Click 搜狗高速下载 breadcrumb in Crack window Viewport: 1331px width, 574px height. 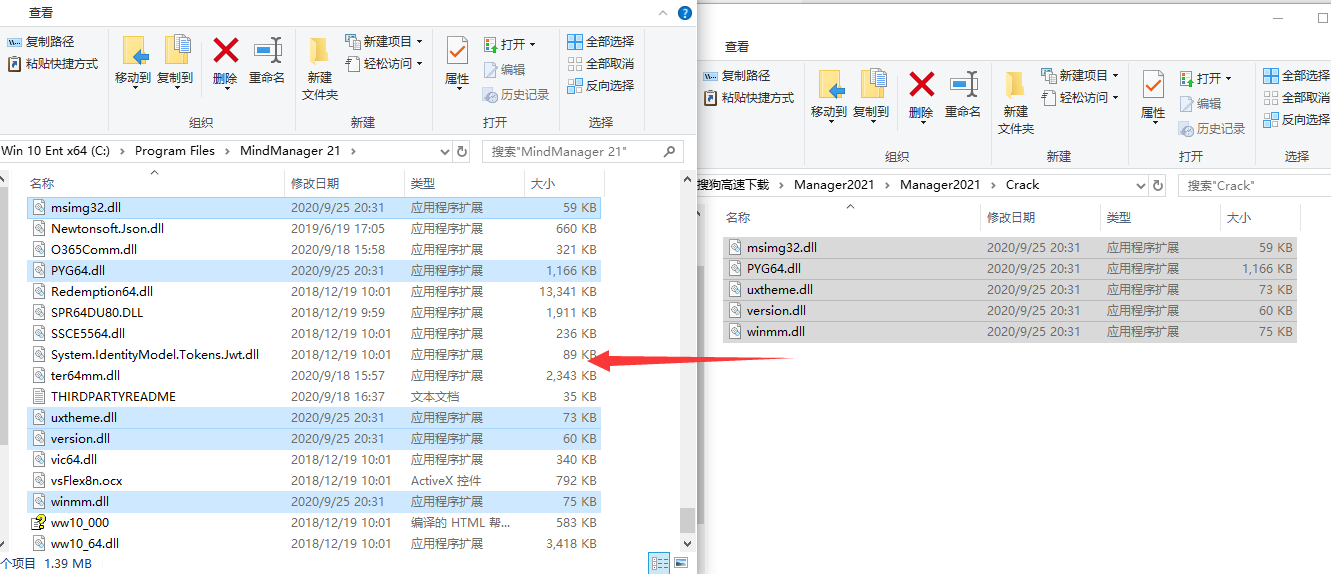coord(733,185)
